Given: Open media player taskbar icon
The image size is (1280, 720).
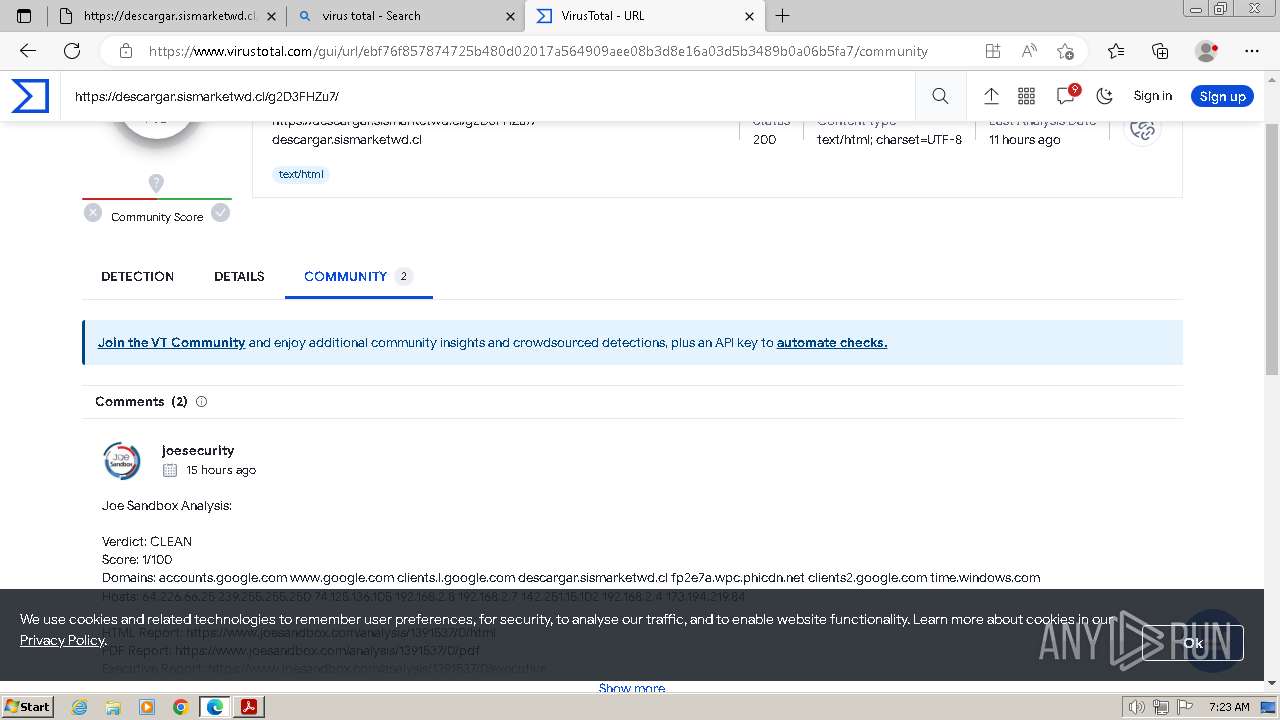Looking at the screenshot, I should point(147,707).
